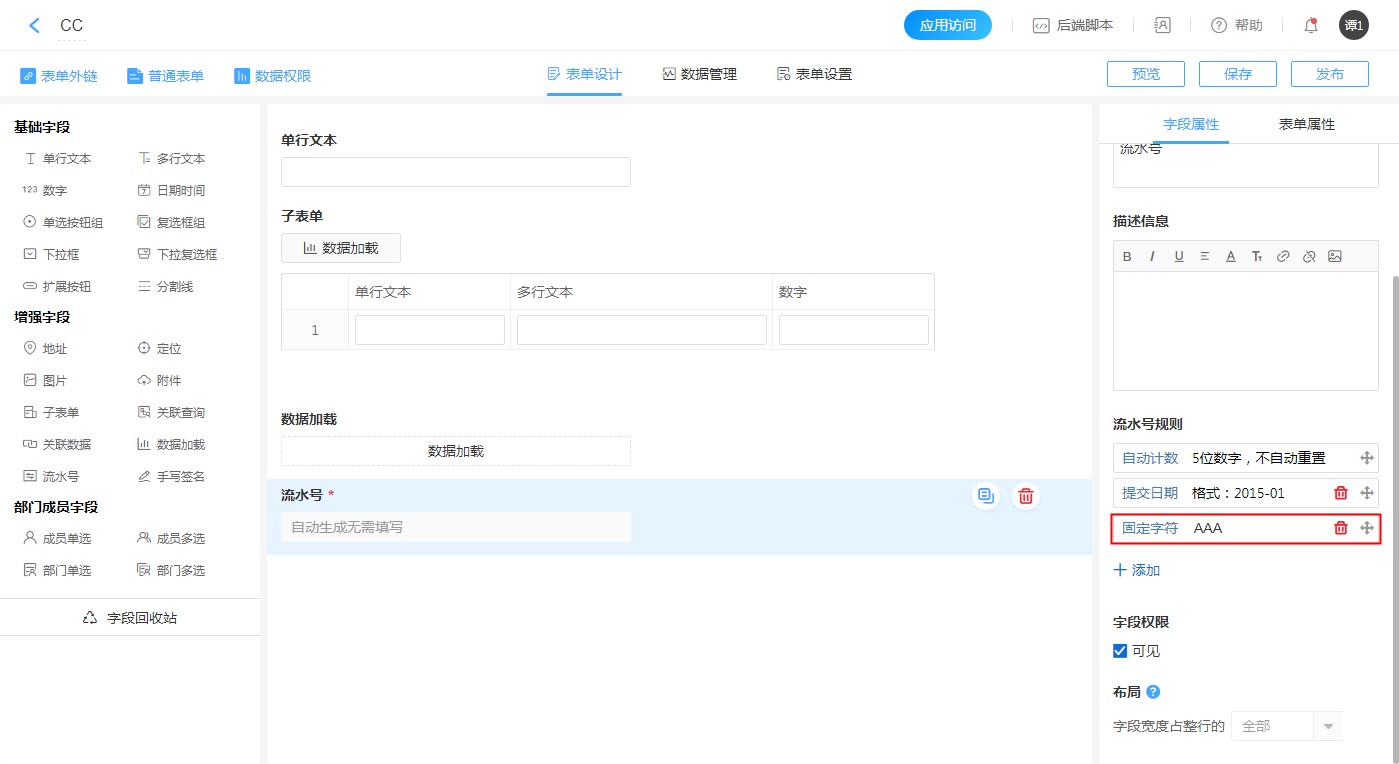Toggle the 可见 checkbox
The image size is (1399, 764).
point(1120,651)
